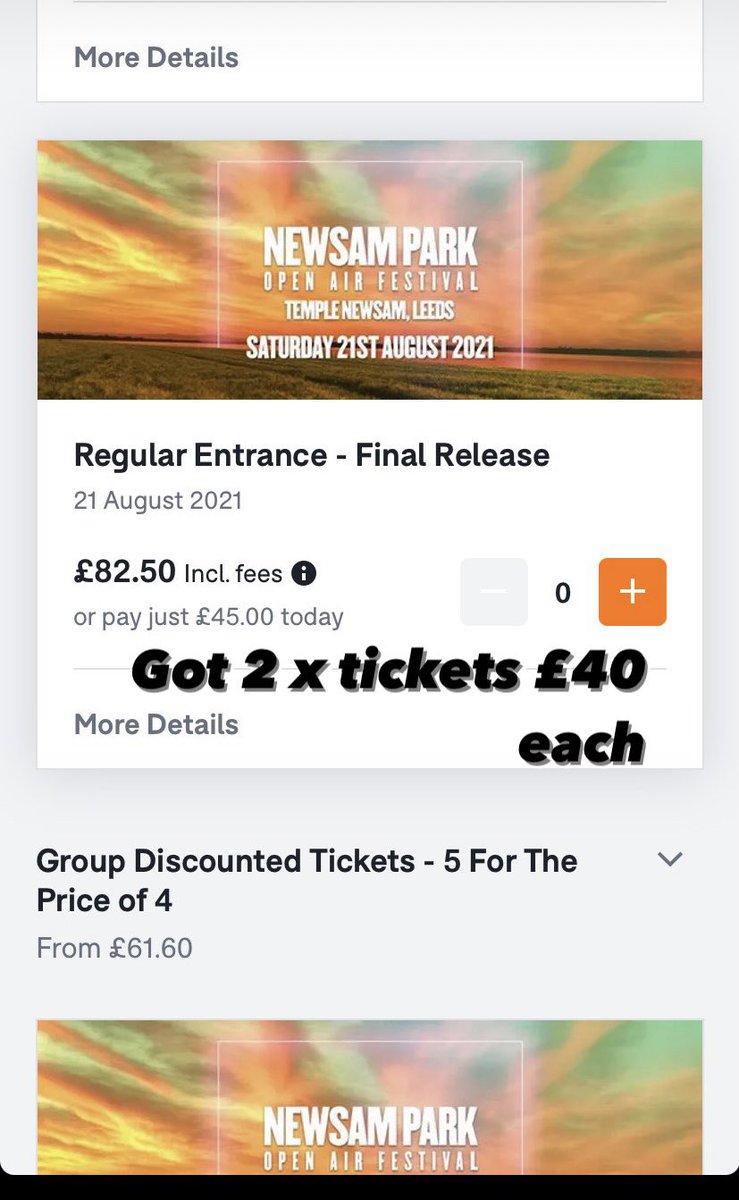739x1200 pixels.
Task: Click the Group Discounted Tickets section heading
Action: pyautogui.click(x=307, y=881)
